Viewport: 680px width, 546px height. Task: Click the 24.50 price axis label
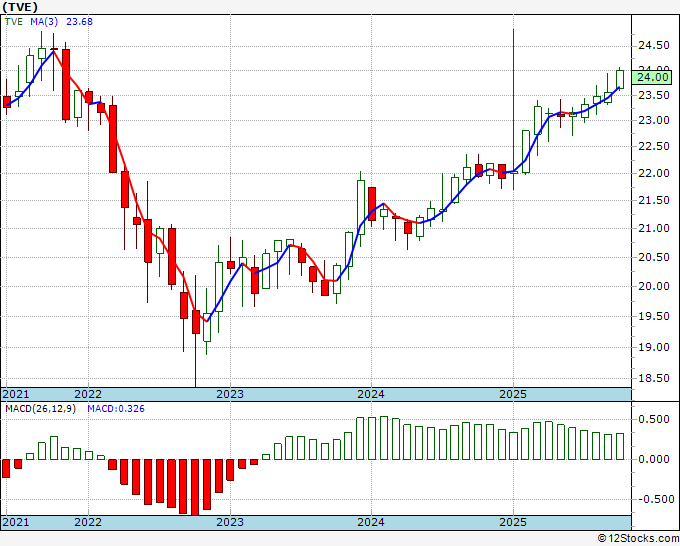(654, 45)
